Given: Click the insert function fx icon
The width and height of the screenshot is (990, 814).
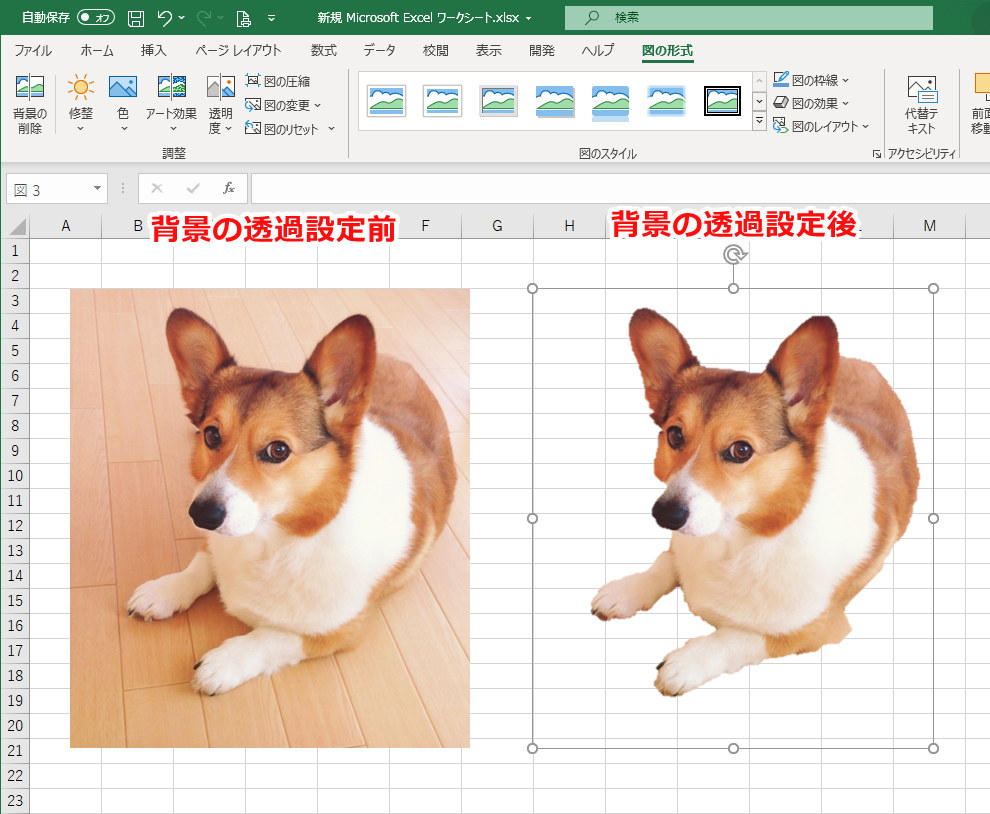Looking at the screenshot, I should pos(229,188).
